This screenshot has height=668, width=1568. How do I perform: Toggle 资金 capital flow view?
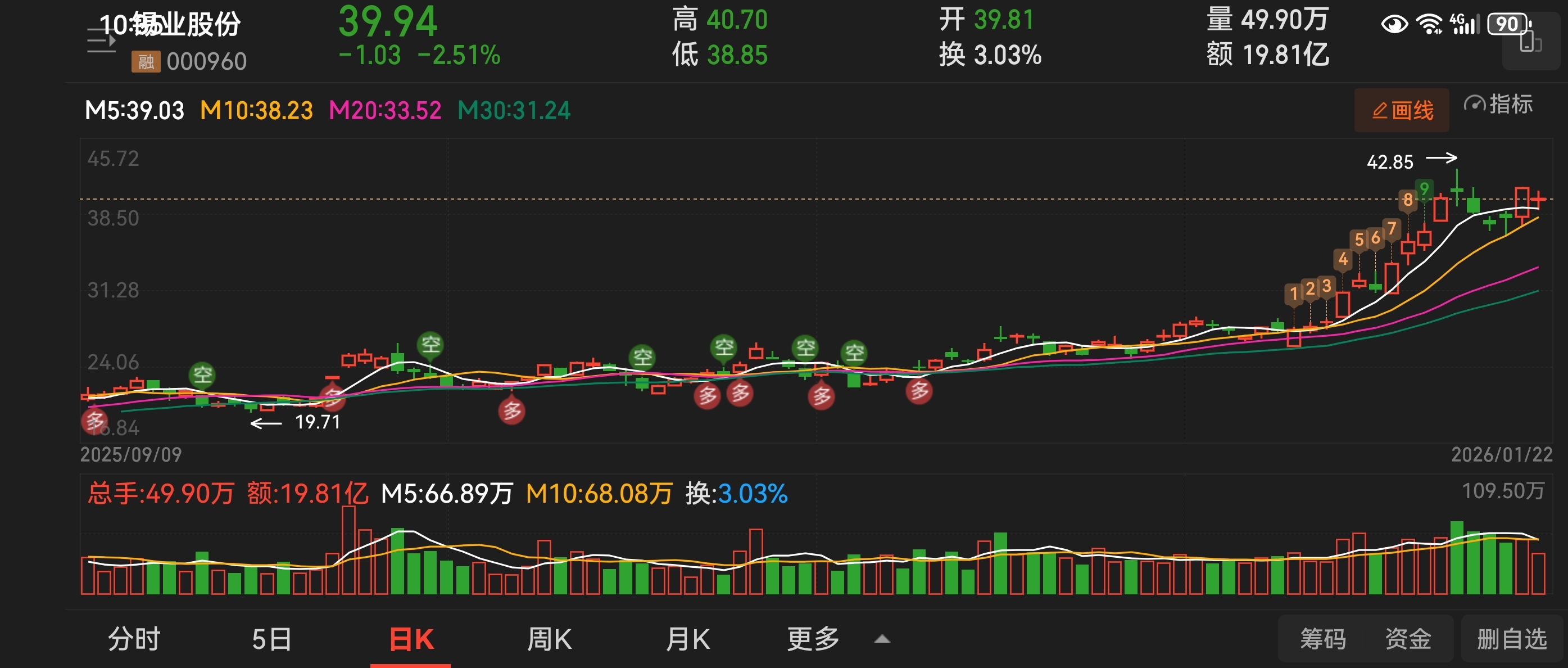[1408, 639]
